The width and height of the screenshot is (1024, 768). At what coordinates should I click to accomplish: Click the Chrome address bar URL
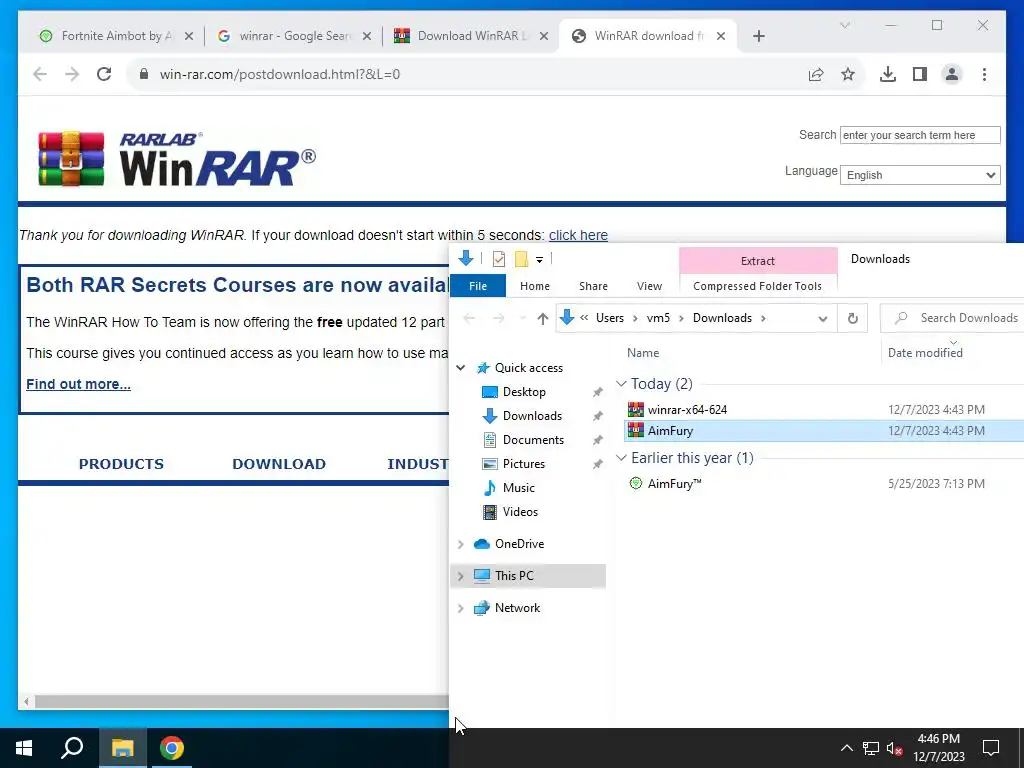click(280, 74)
